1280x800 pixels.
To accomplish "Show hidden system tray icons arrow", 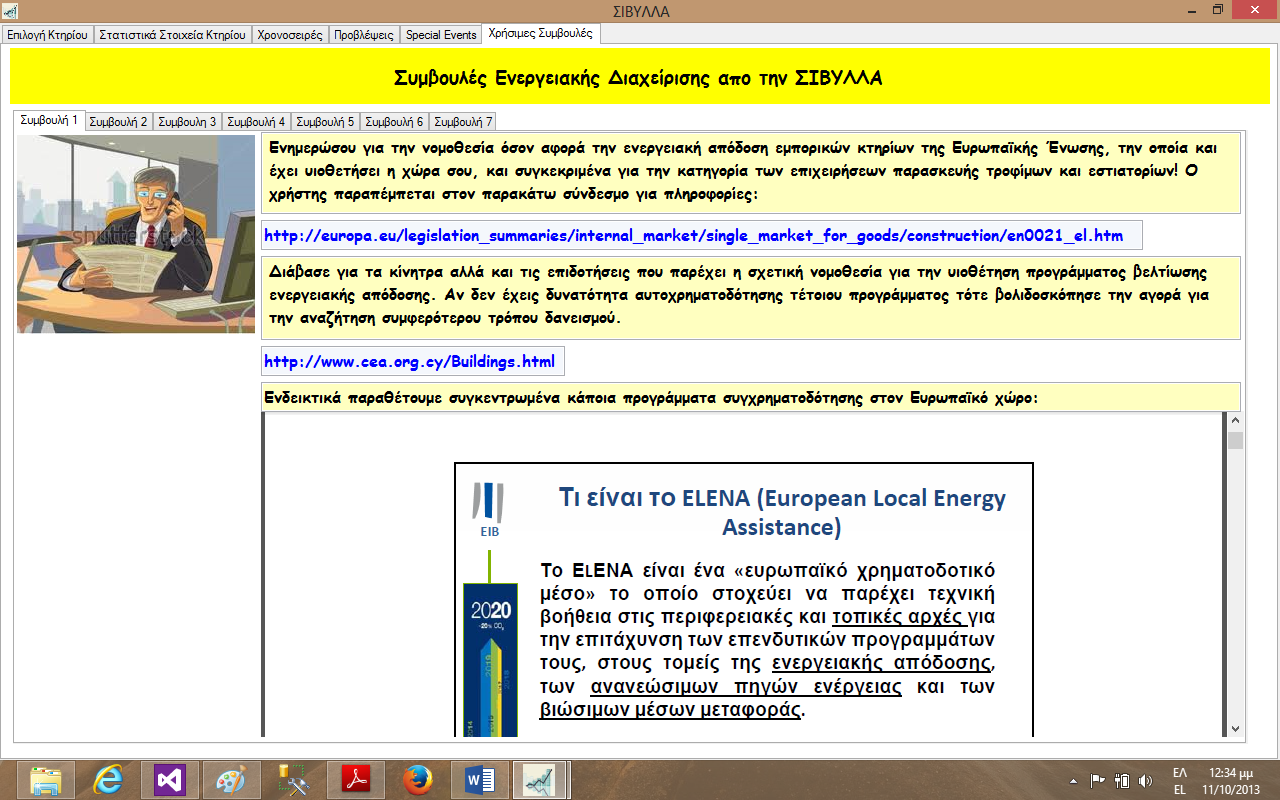I will click(1073, 781).
